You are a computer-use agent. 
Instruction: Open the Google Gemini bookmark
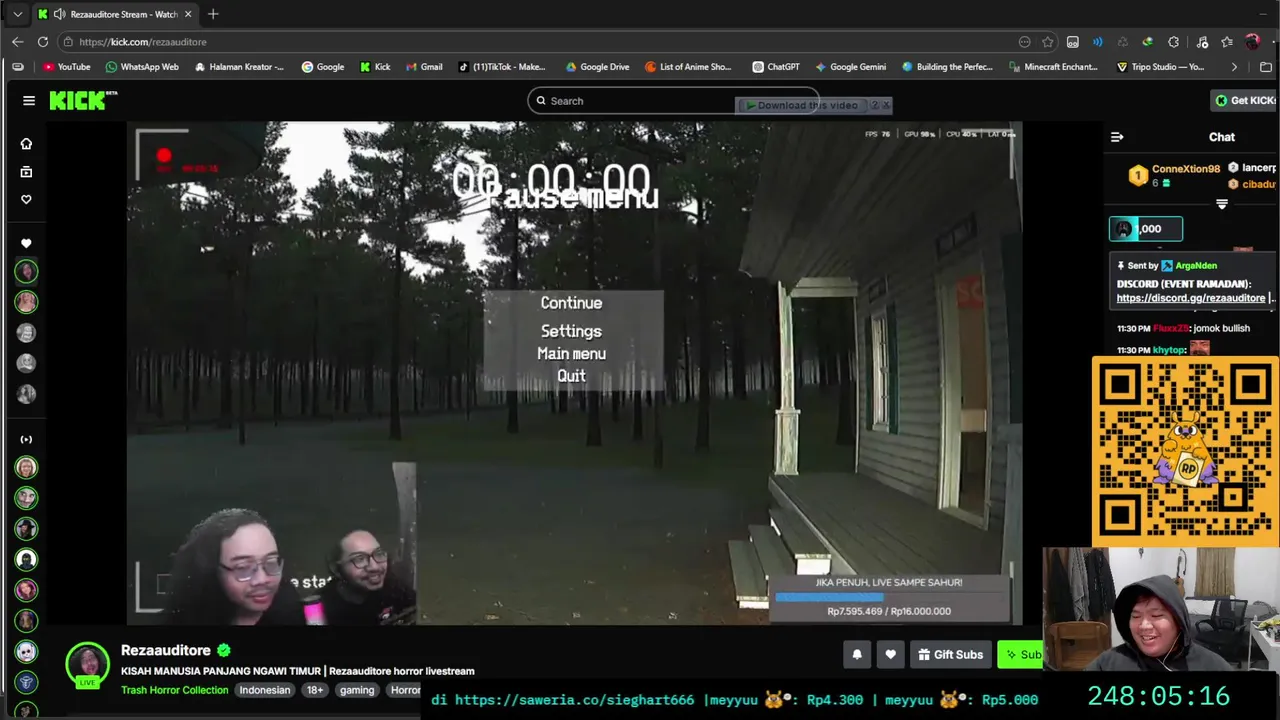coord(850,67)
